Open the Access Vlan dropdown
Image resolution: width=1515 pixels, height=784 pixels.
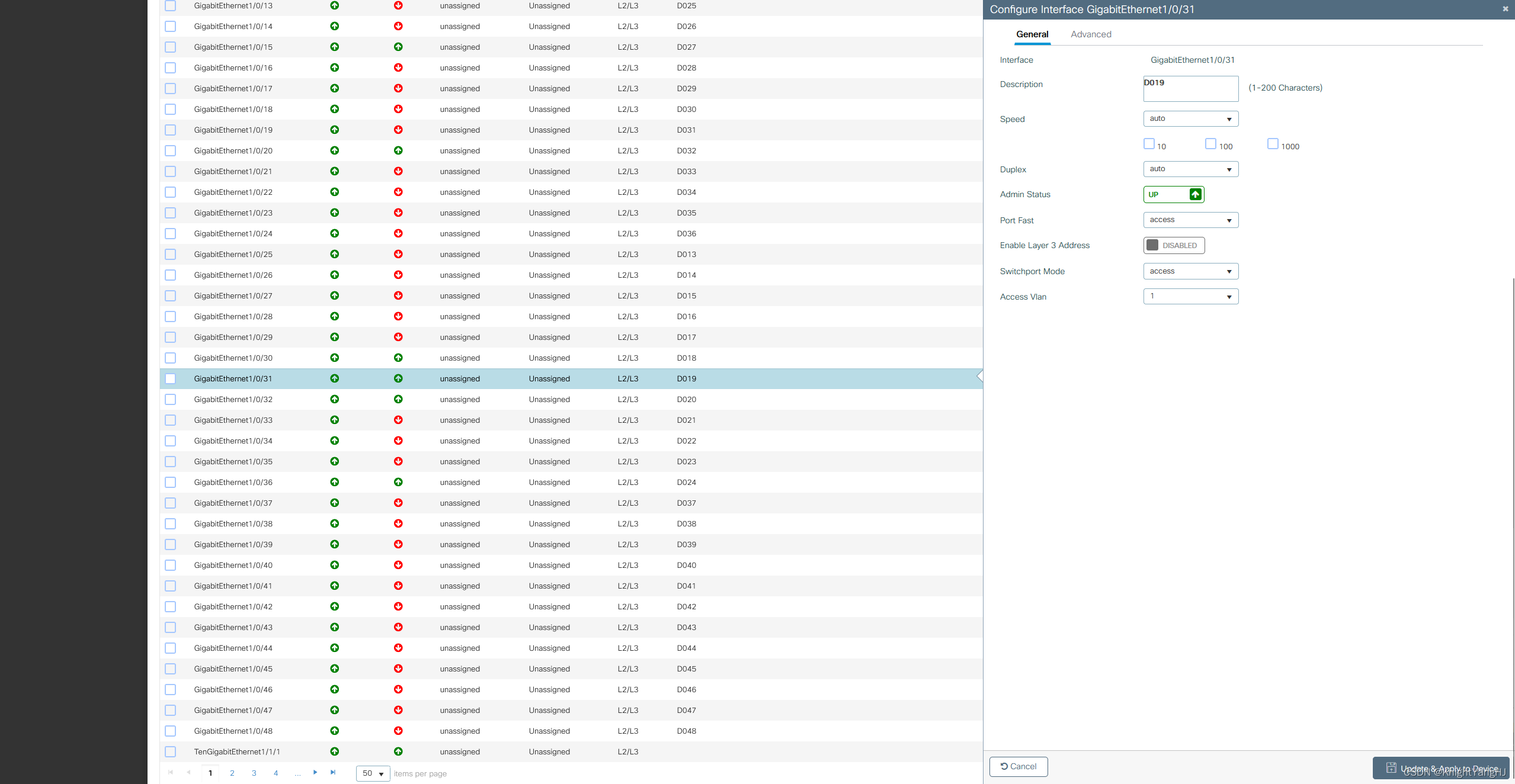(x=1191, y=296)
